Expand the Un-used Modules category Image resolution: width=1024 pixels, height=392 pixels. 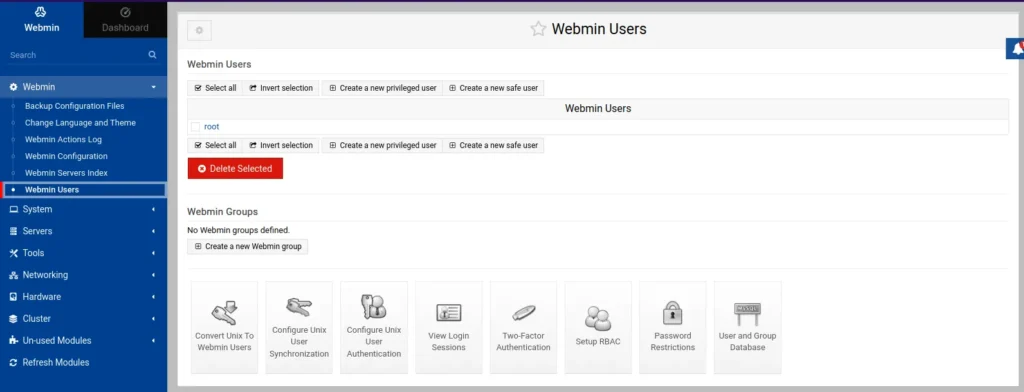coord(84,340)
